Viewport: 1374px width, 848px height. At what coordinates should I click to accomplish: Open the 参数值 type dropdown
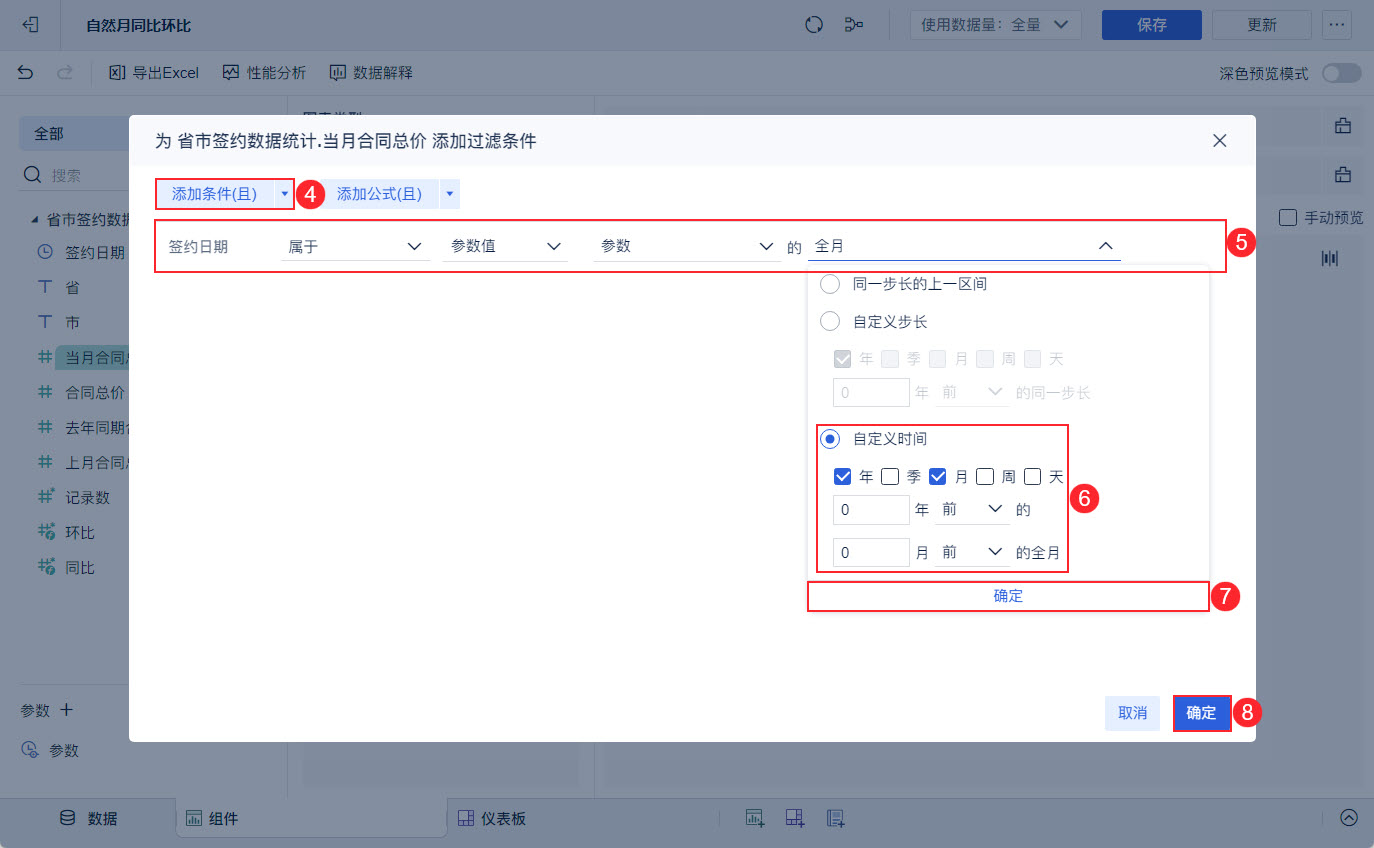pos(505,246)
